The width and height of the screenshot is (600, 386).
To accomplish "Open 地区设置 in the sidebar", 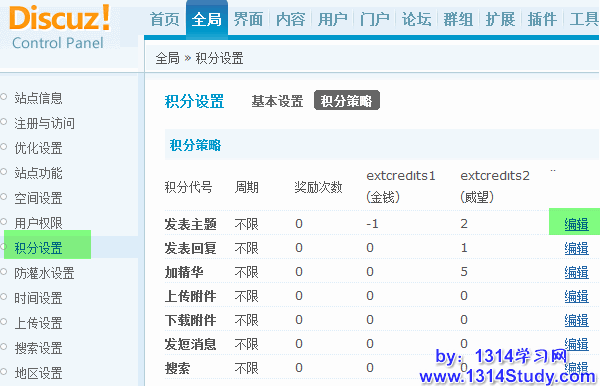I will click(38, 373).
